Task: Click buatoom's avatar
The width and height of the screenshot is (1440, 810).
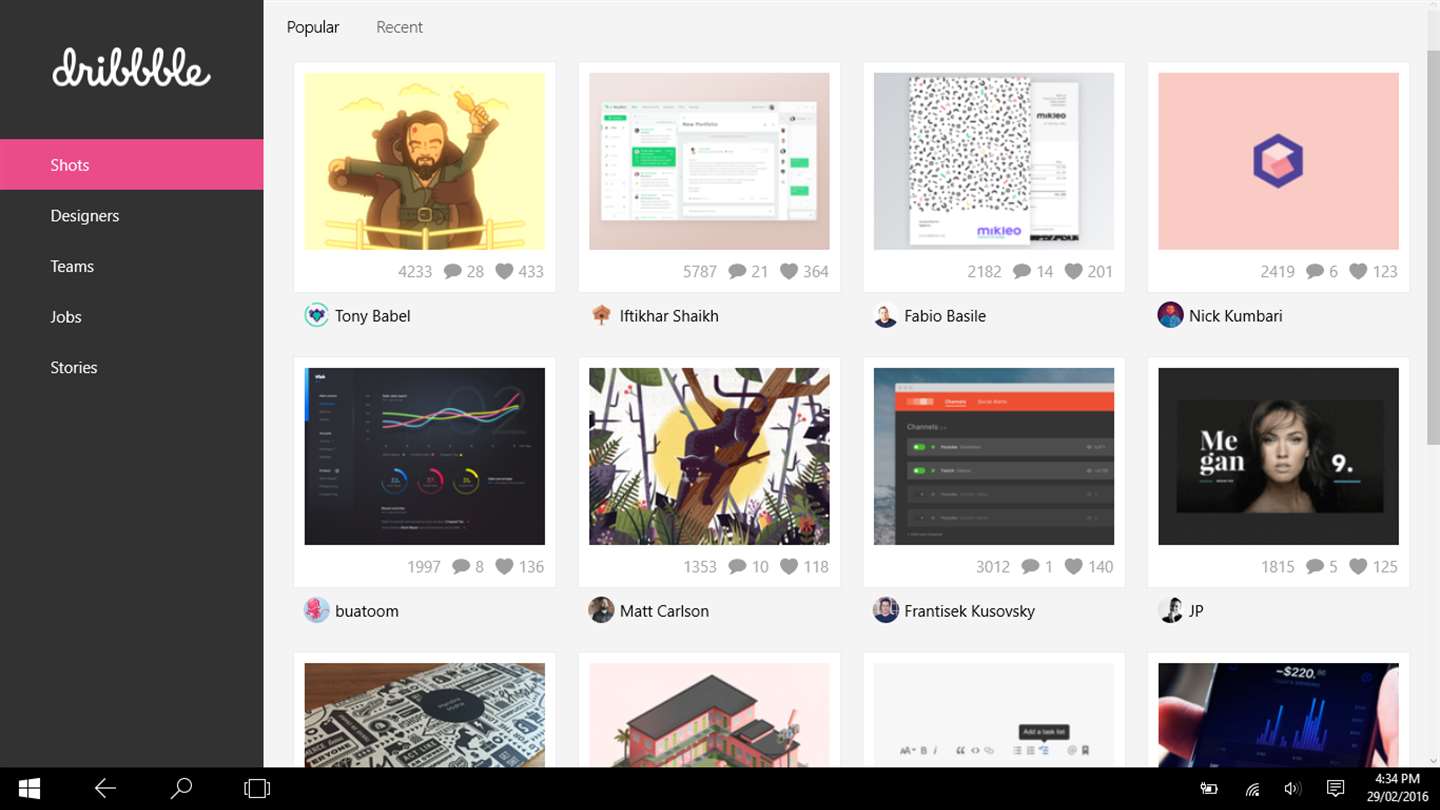Action: click(x=316, y=610)
